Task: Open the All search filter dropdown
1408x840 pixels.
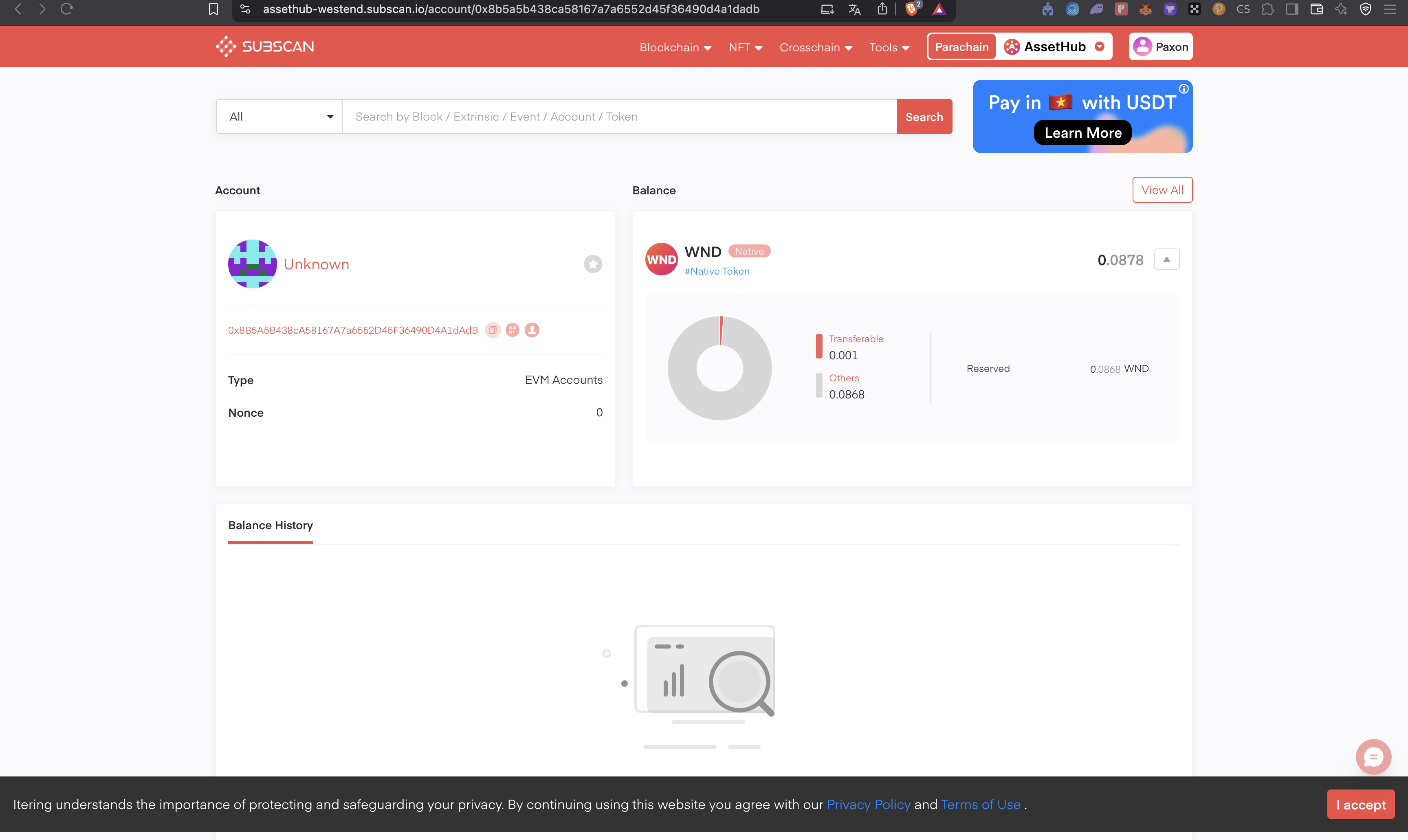Action: click(279, 117)
